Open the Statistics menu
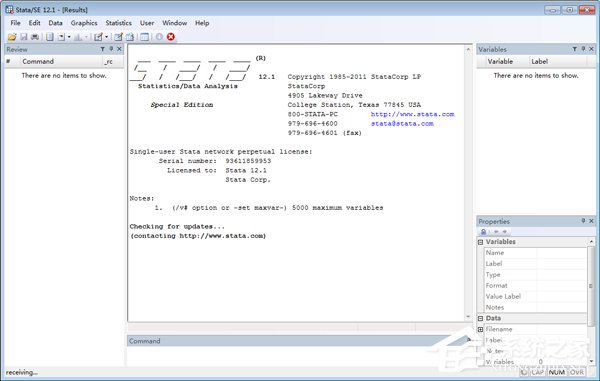 119,23
